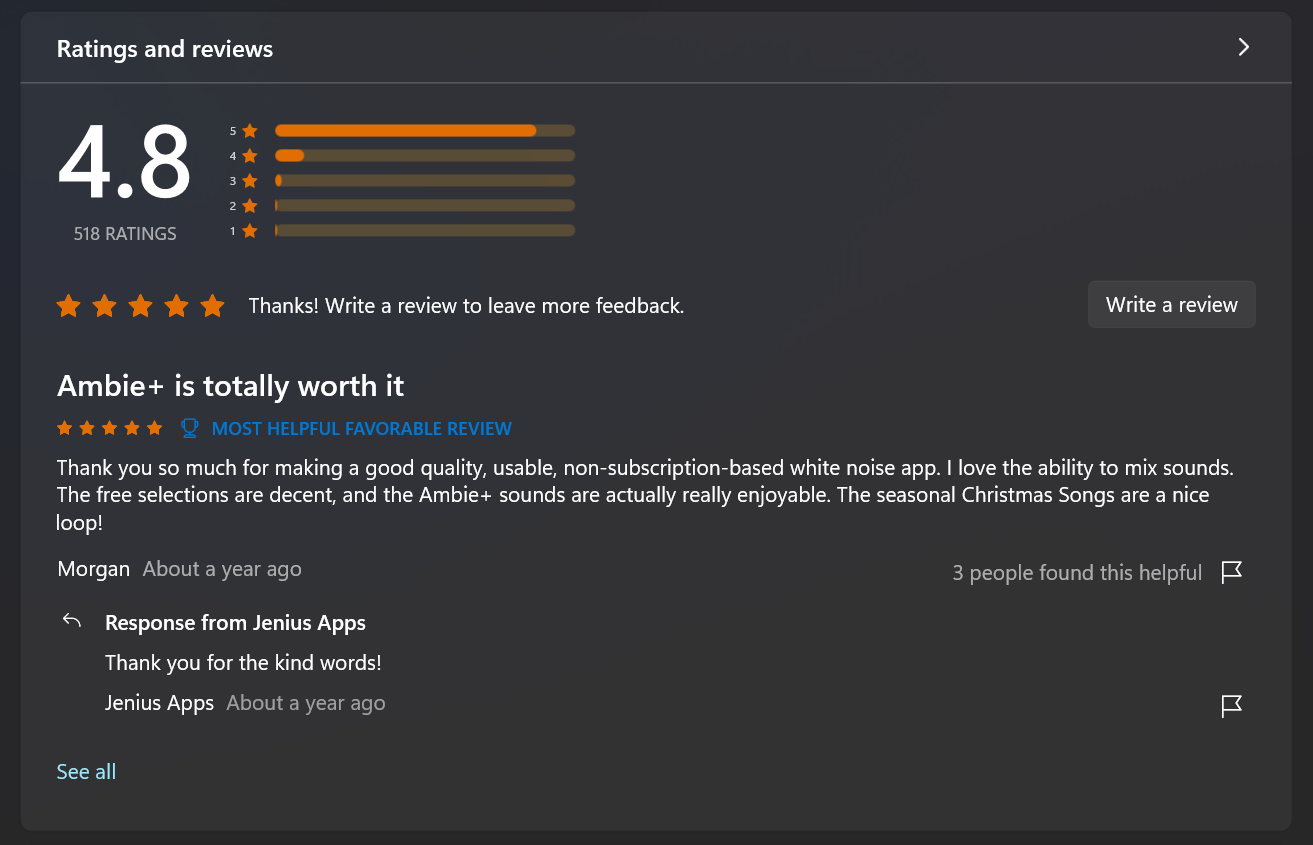Flag the Jenius Apps response
Viewport: 1313px width, 845px height.
tap(1231, 705)
